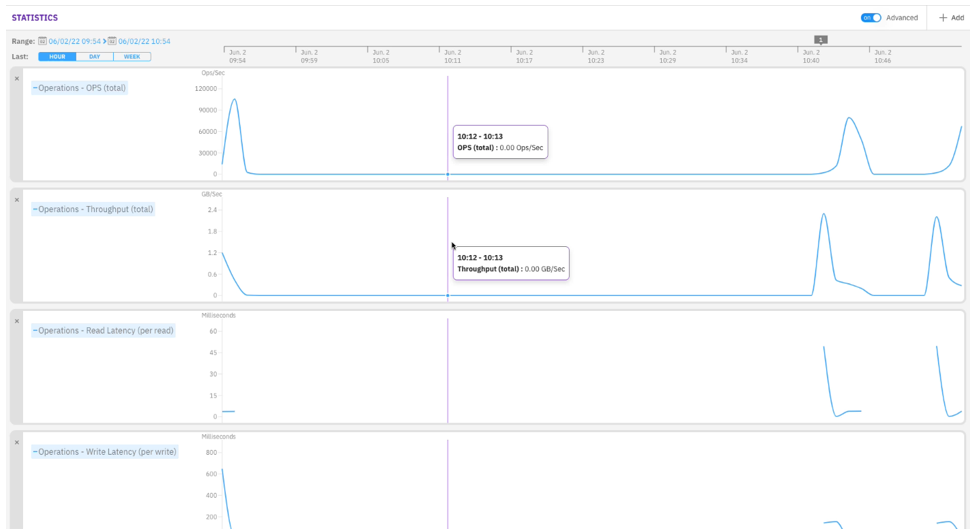The image size is (974, 531).
Task: Switch to the WEEK time range
Action: [132, 57]
